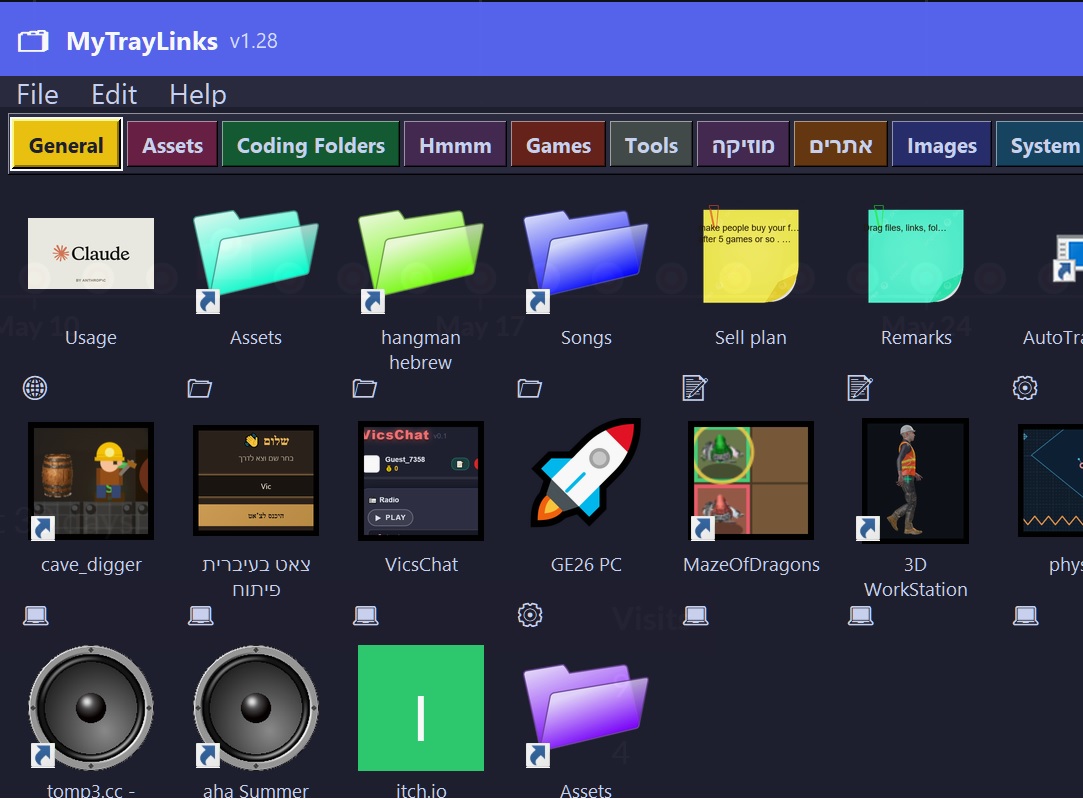Image resolution: width=1083 pixels, height=799 pixels.
Task: Click the folder type icon under Songs
Action: click(530, 388)
